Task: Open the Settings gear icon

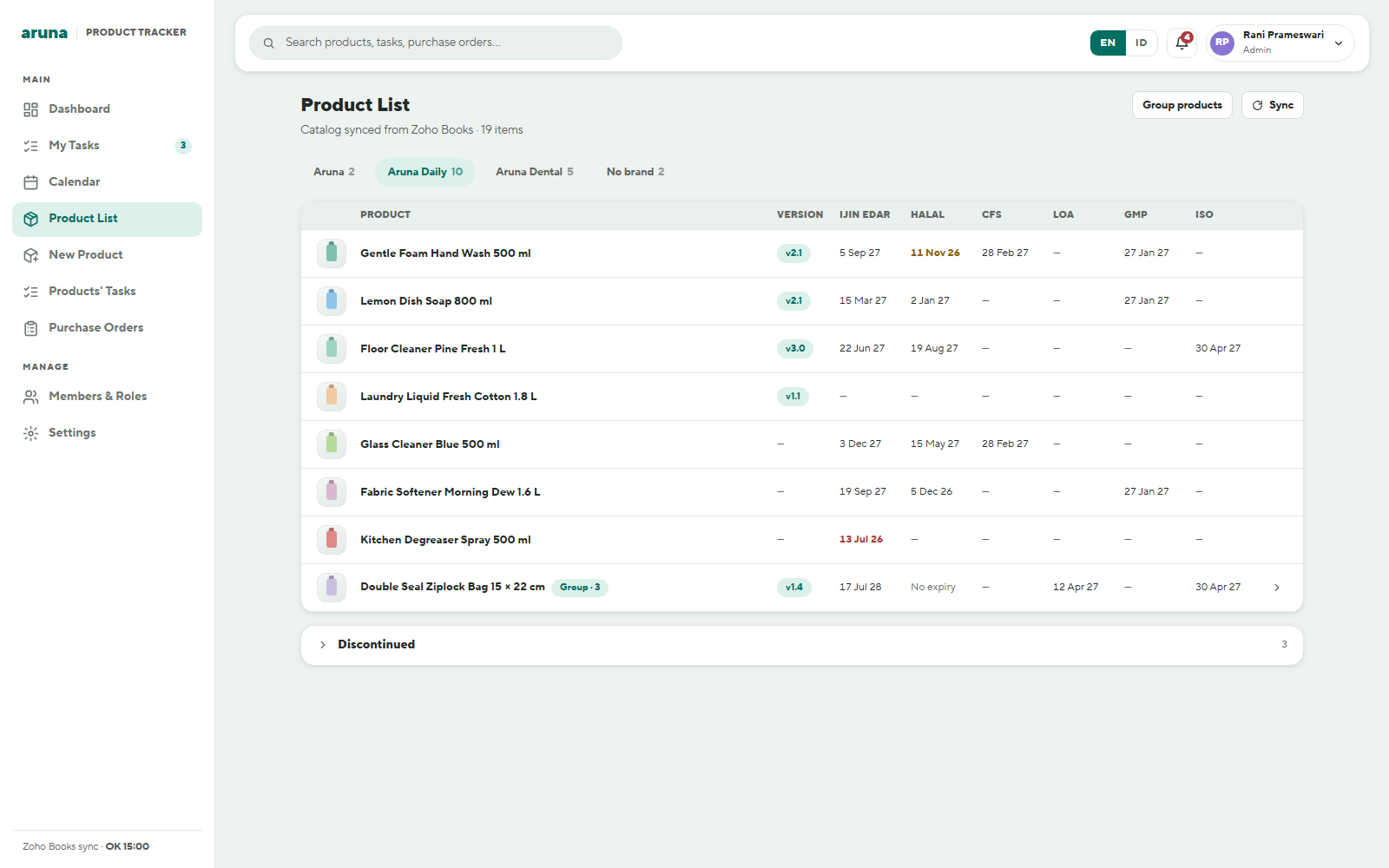Action: (x=31, y=433)
